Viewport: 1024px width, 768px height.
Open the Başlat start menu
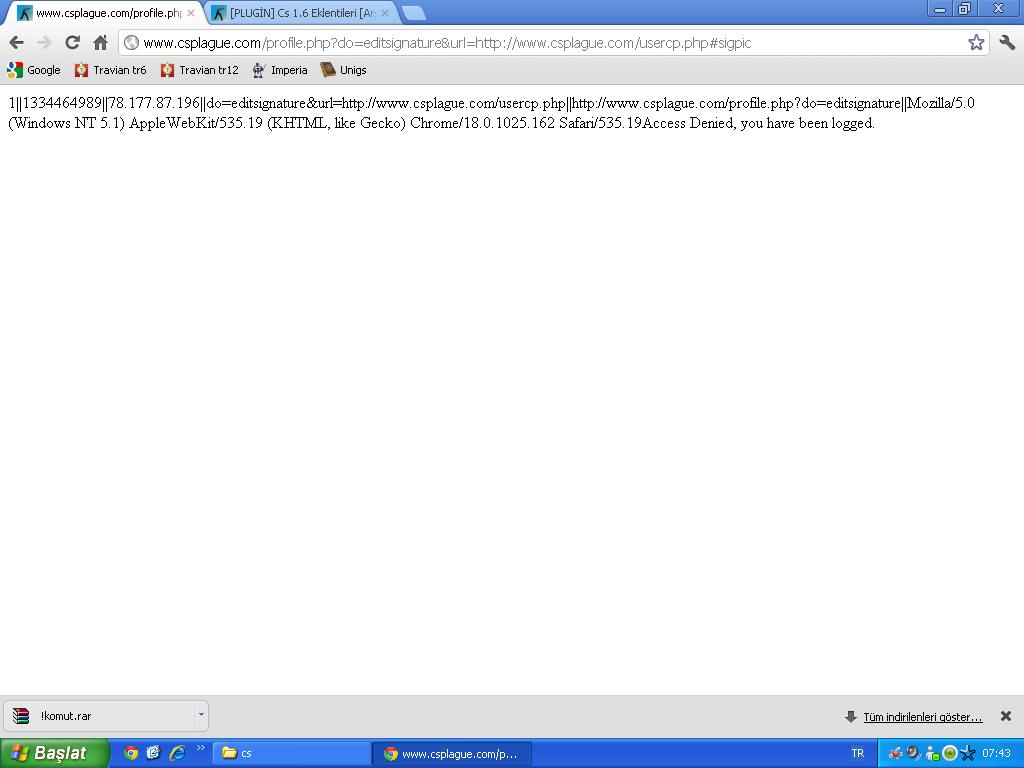[54, 753]
